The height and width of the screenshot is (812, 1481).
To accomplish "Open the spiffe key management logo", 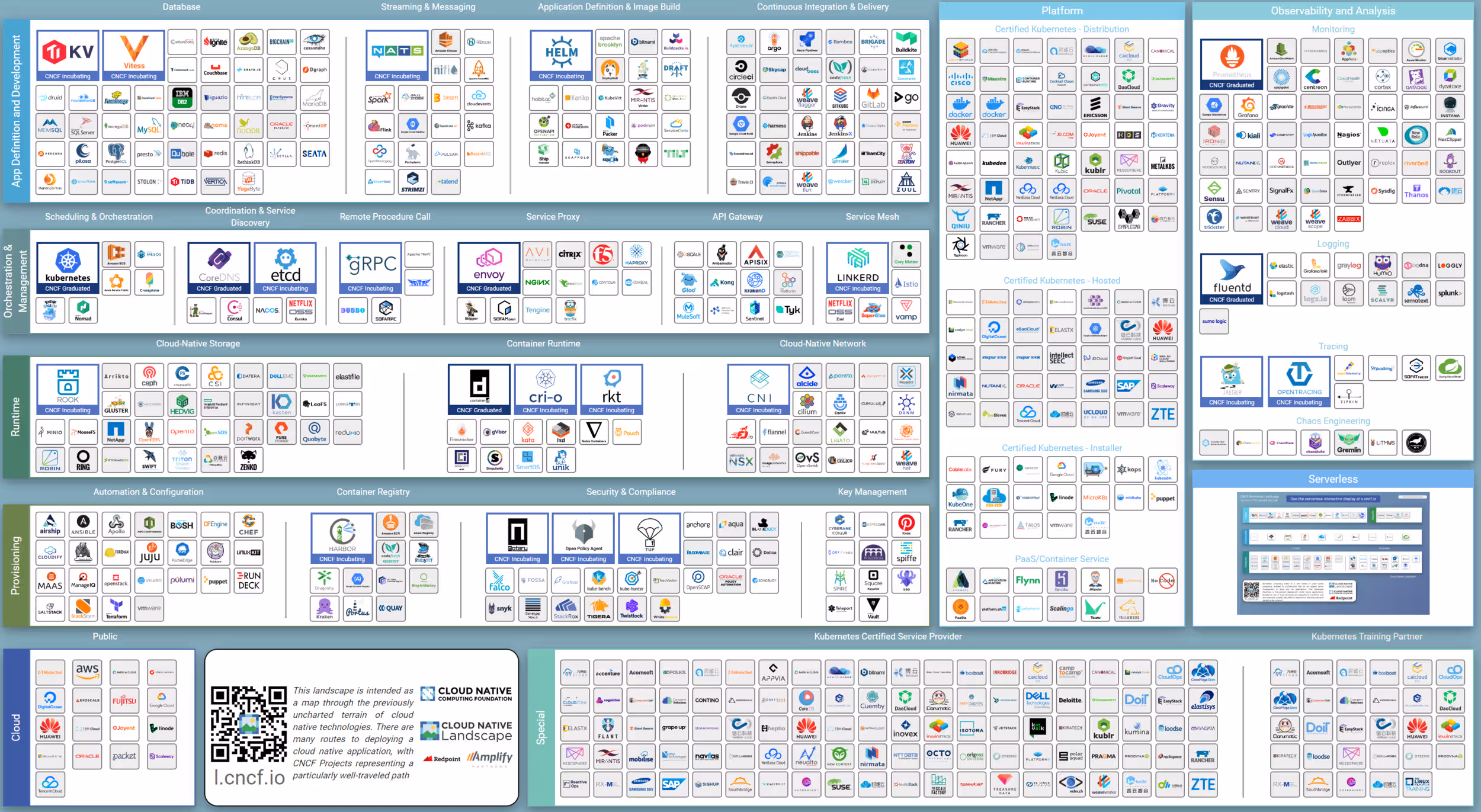I will pos(906,553).
